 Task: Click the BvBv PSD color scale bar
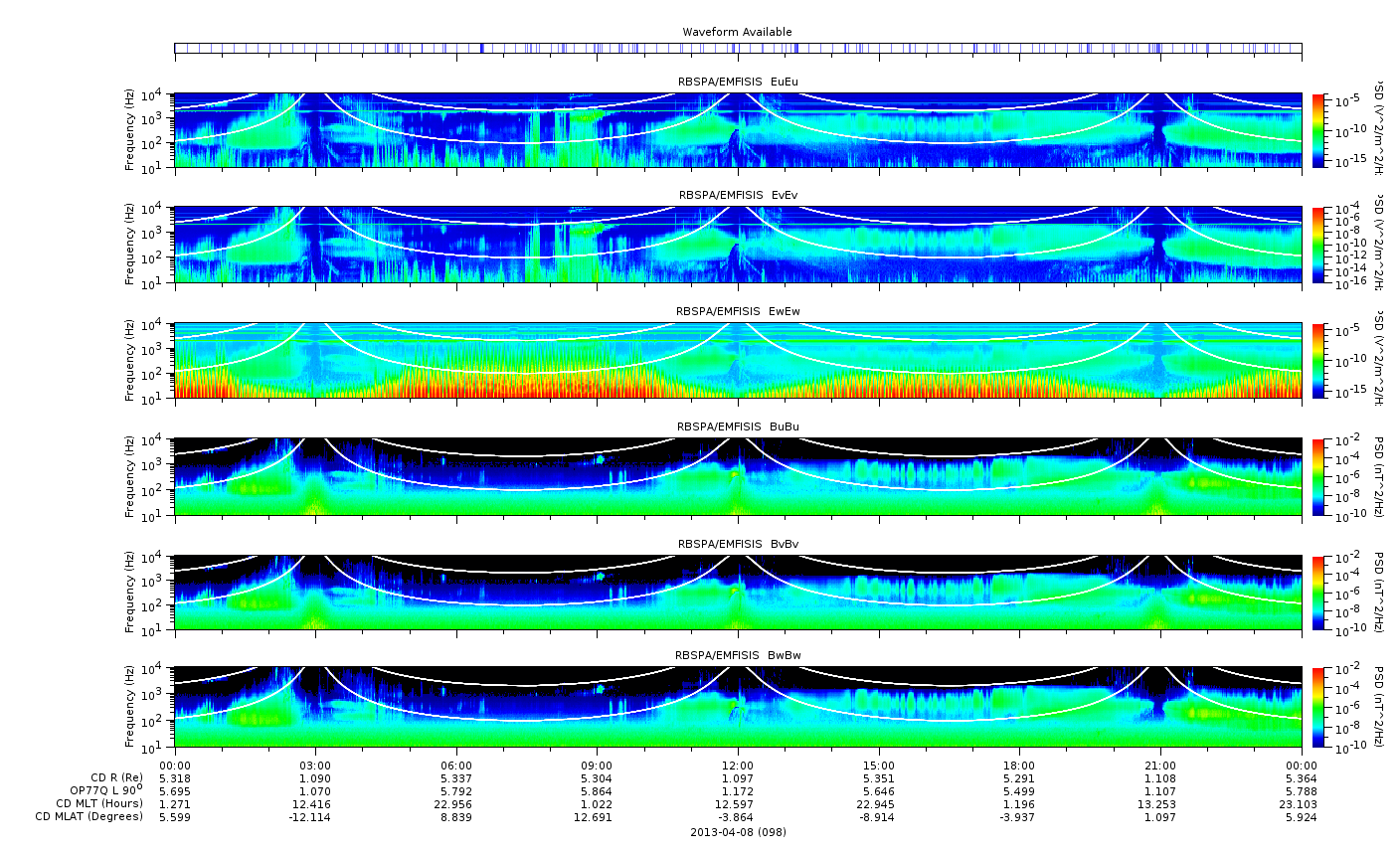[1318, 593]
